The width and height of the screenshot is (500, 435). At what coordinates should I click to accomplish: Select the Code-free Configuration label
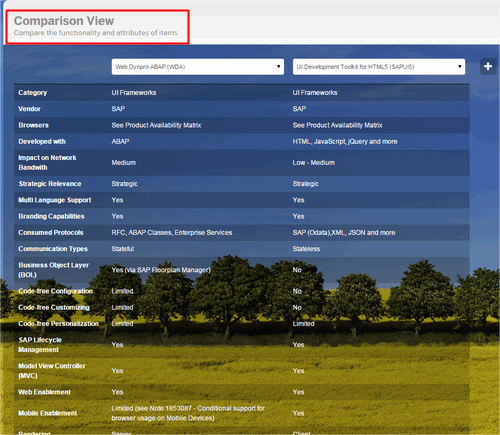(55, 291)
